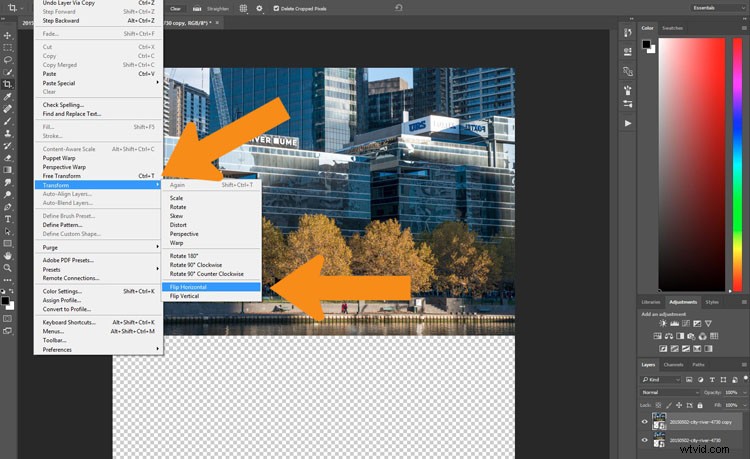Image resolution: width=750 pixels, height=459 pixels.
Task: Open the Actions play-button panel icon
Action: (x=628, y=123)
